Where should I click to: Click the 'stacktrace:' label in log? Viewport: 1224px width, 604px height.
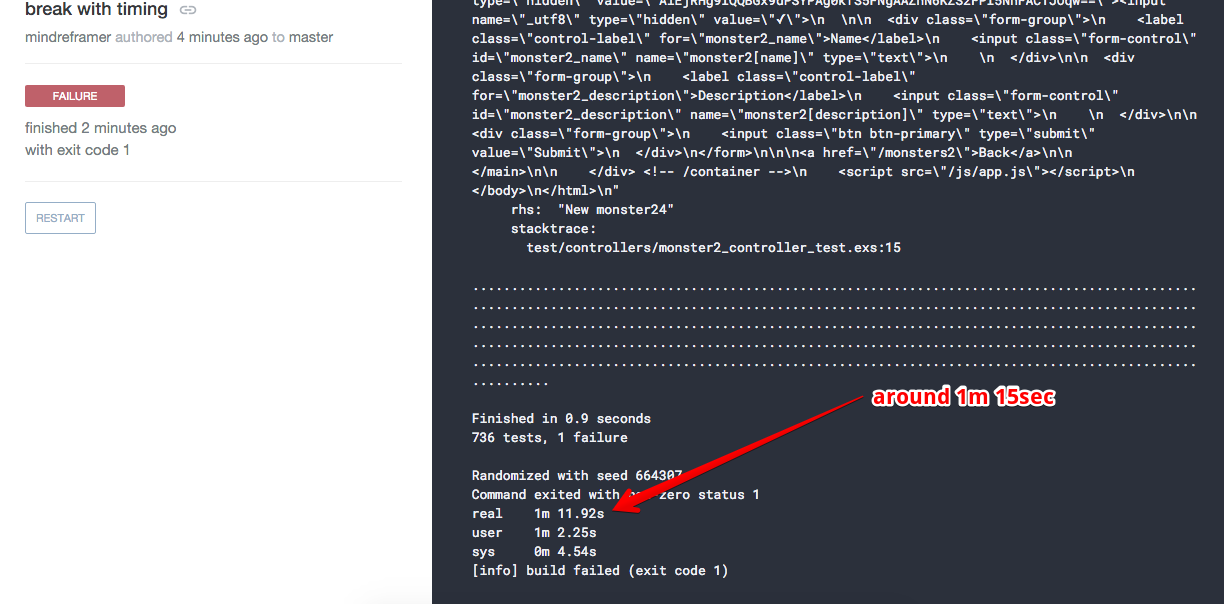click(553, 229)
